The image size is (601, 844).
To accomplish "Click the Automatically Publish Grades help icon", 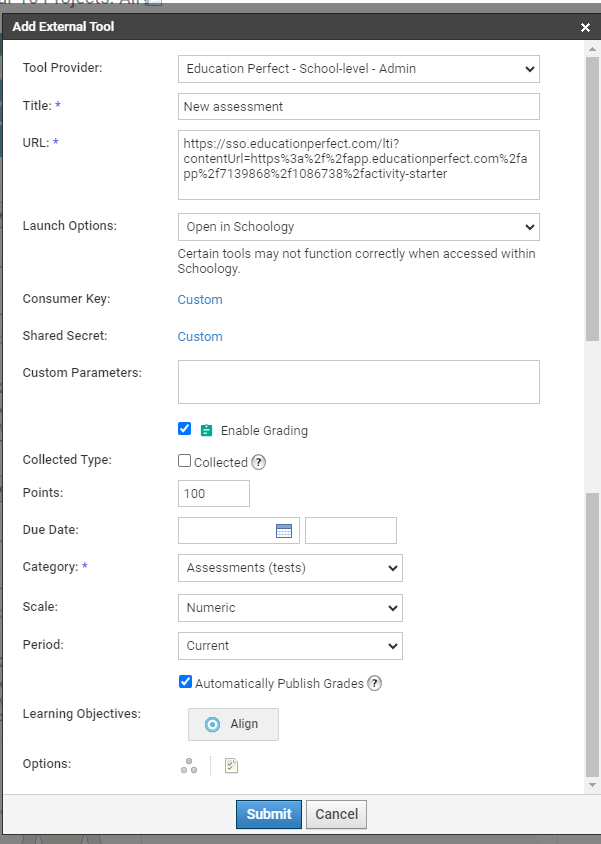I will click(x=374, y=683).
